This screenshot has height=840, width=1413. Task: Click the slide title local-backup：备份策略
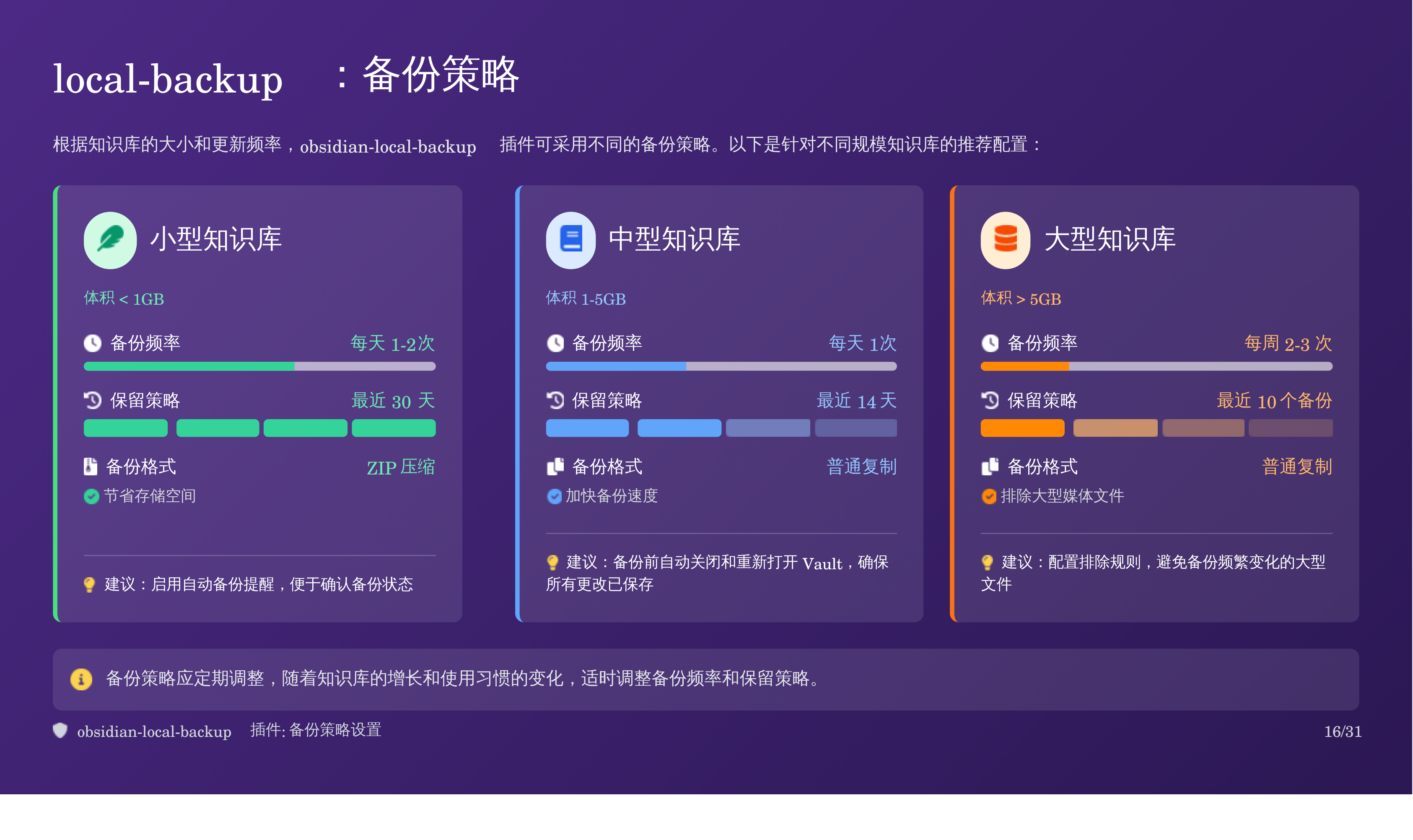click(286, 76)
